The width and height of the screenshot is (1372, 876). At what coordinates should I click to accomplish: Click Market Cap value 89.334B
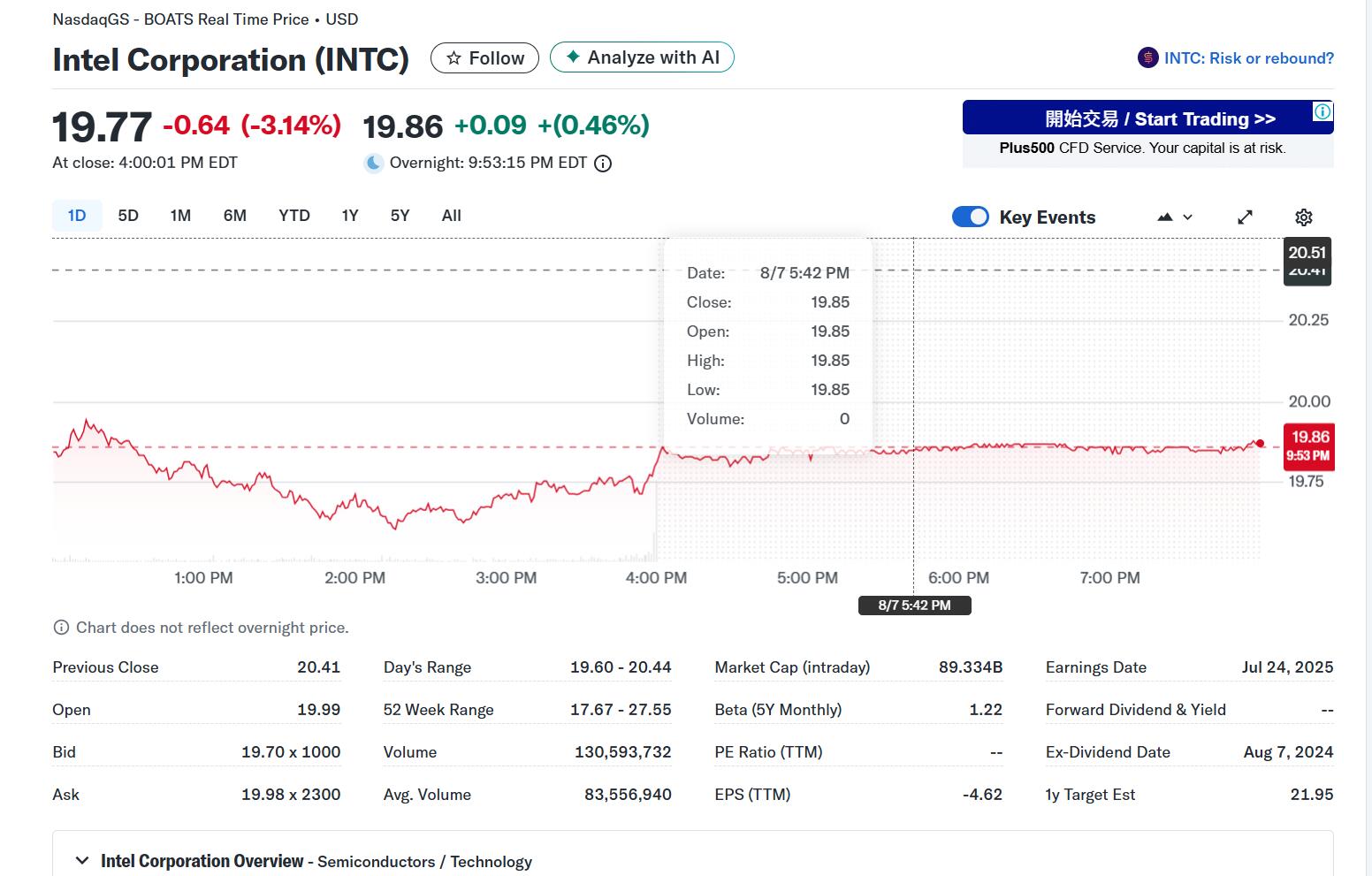[x=971, y=667]
